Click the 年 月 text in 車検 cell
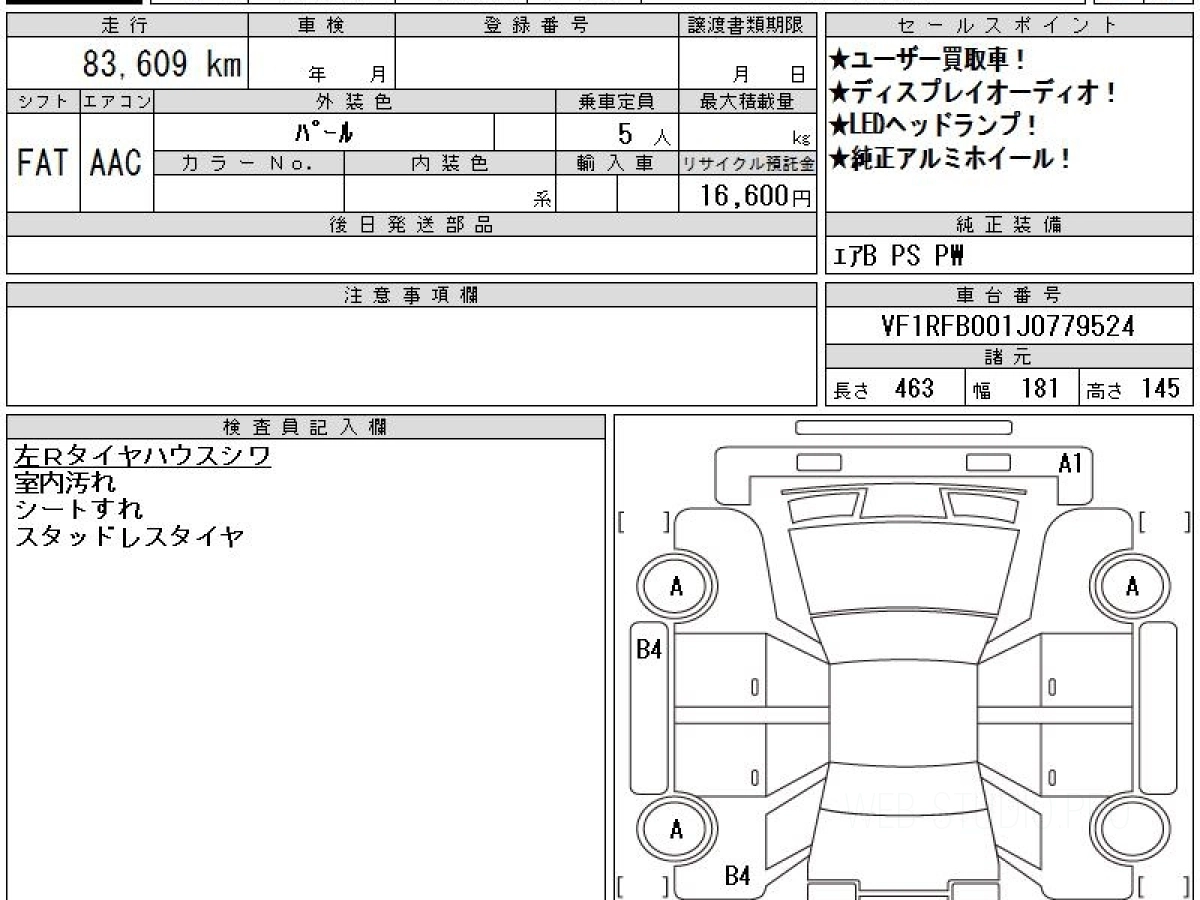 (348, 74)
